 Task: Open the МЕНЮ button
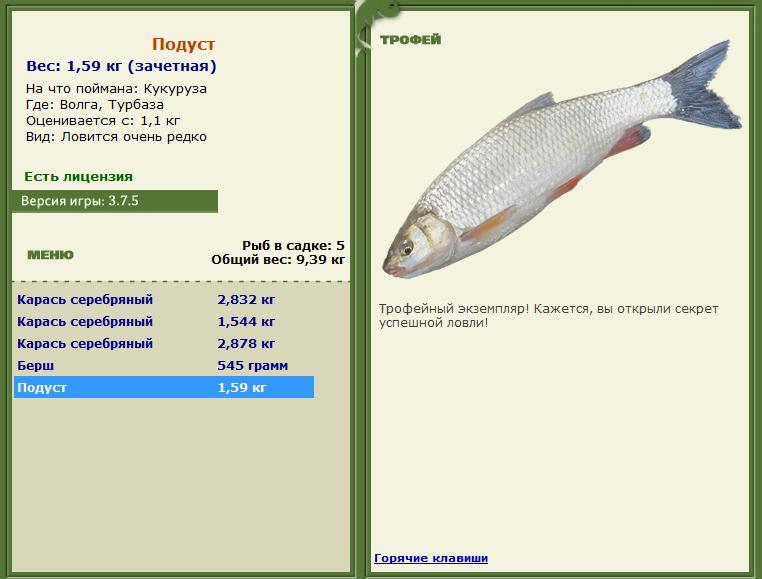coord(51,255)
